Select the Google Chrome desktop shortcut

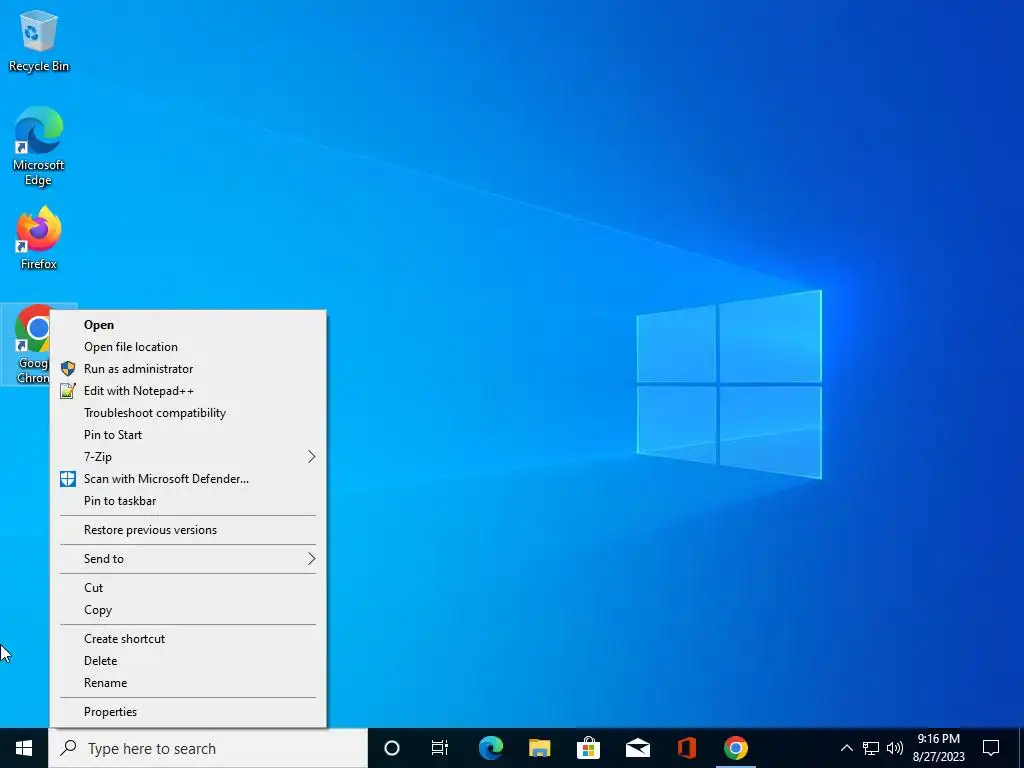coord(26,344)
